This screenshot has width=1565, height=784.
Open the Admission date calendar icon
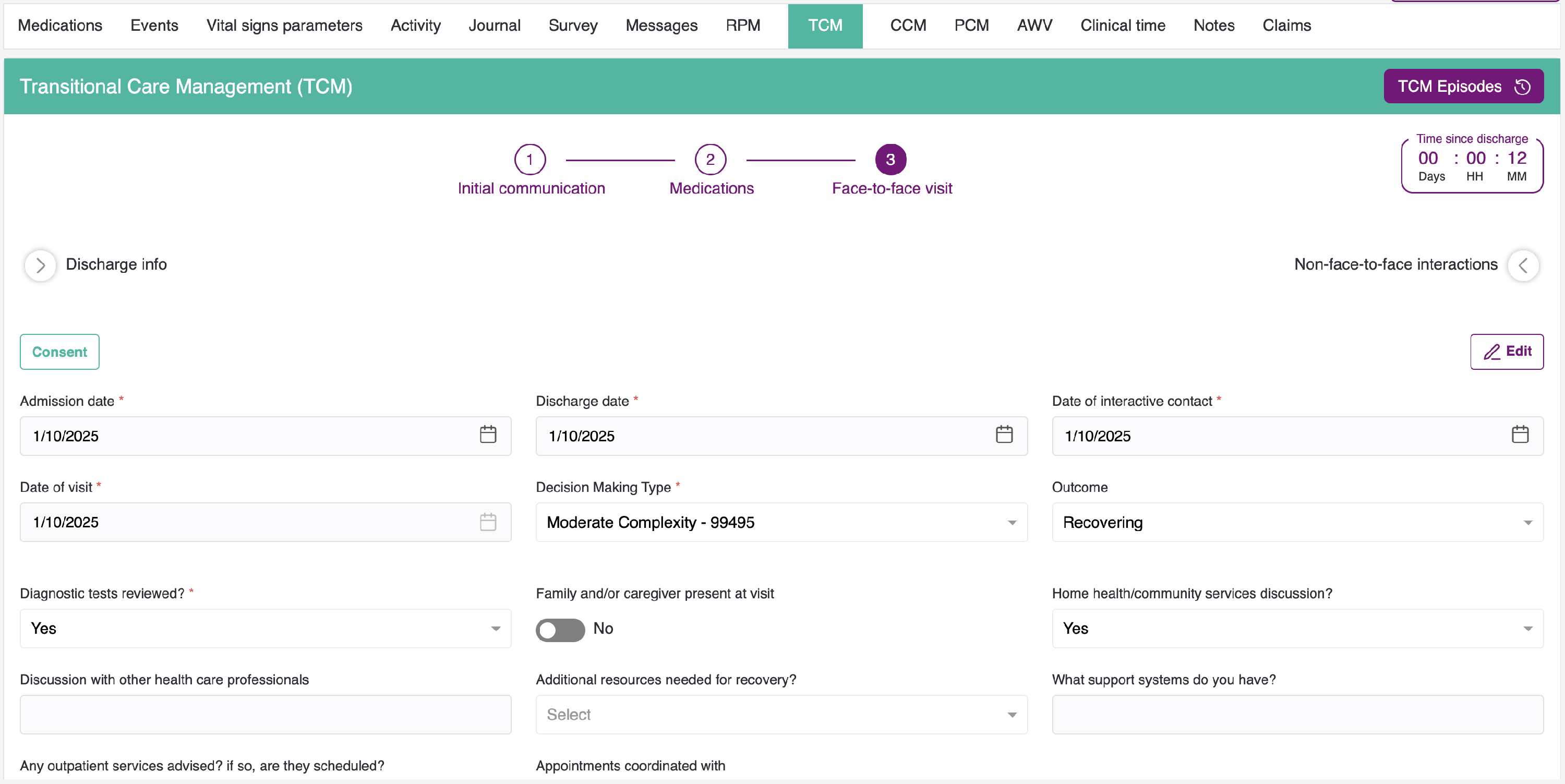pos(488,435)
